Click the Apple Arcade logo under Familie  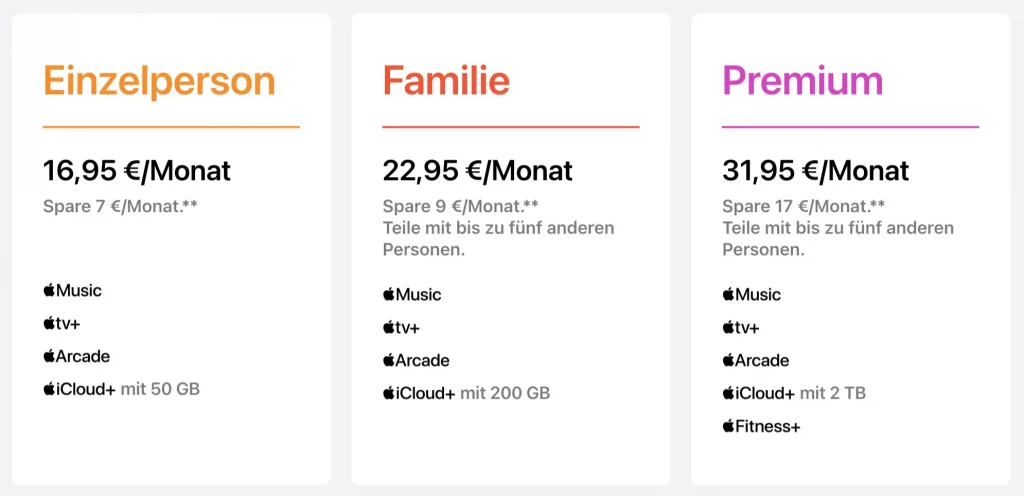(416, 361)
